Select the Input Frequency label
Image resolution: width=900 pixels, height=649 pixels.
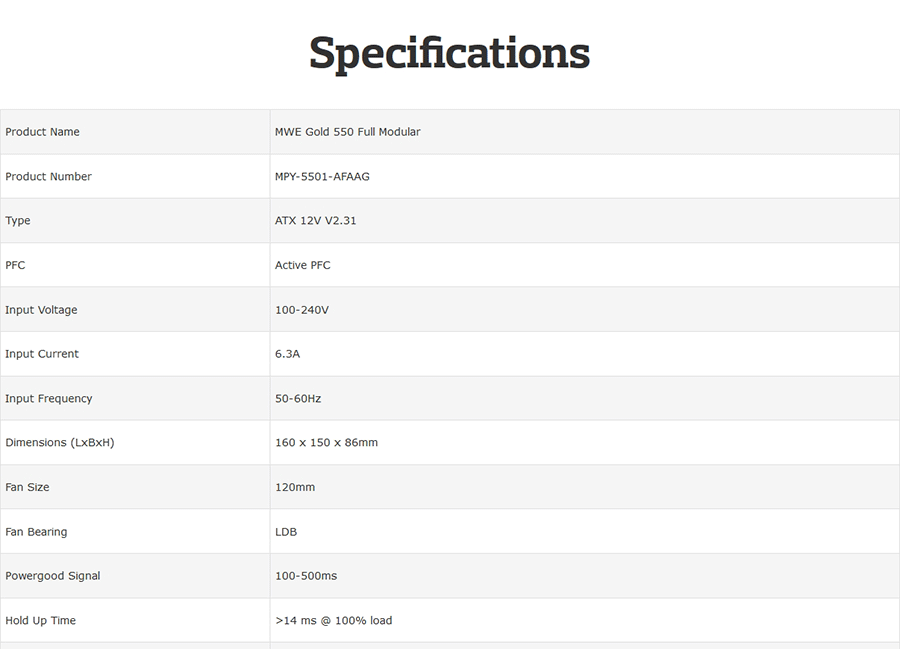(49, 399)
